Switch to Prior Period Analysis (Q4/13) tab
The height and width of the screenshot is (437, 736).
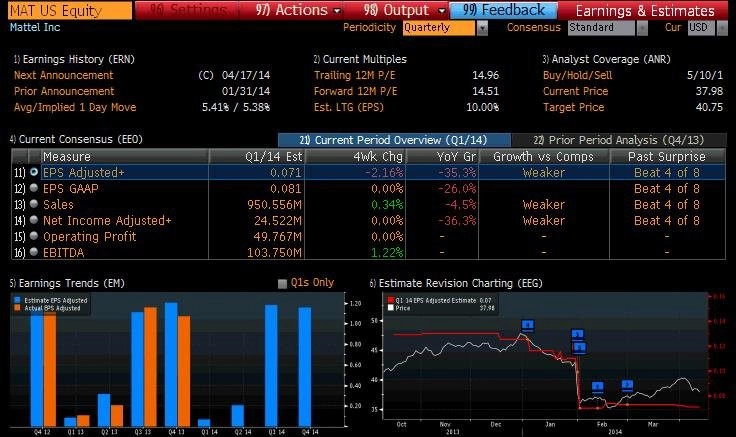[619, 140]
